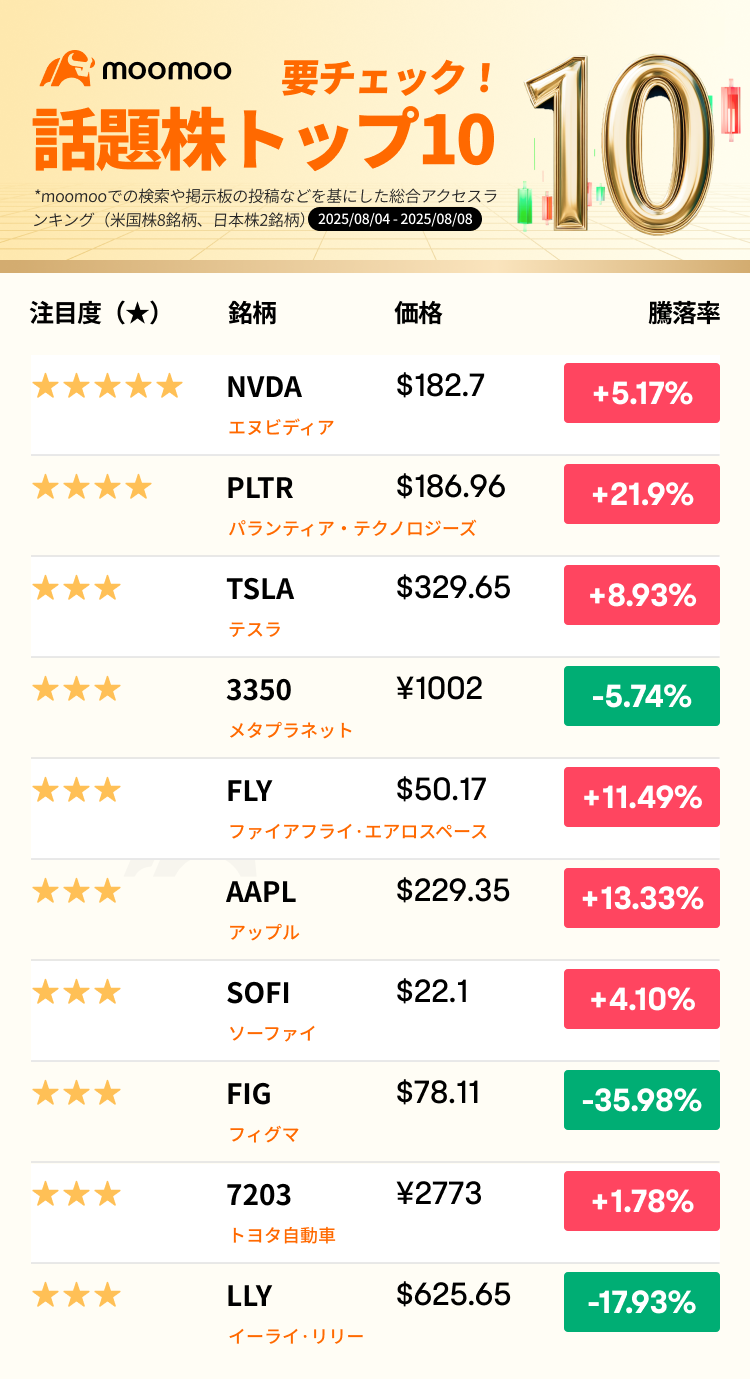
Task: Click AAPL +13.33% change badge
Action: click(642, 898)
